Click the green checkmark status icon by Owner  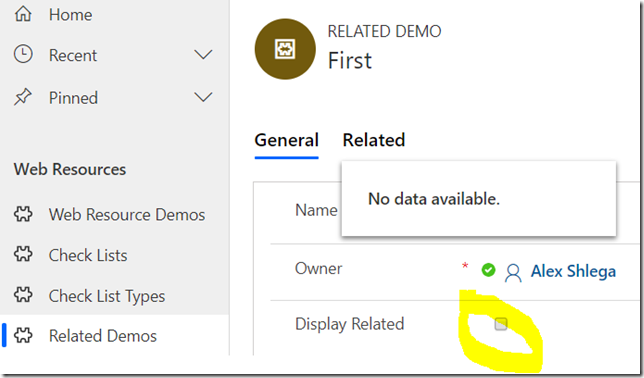click(488, 270)
